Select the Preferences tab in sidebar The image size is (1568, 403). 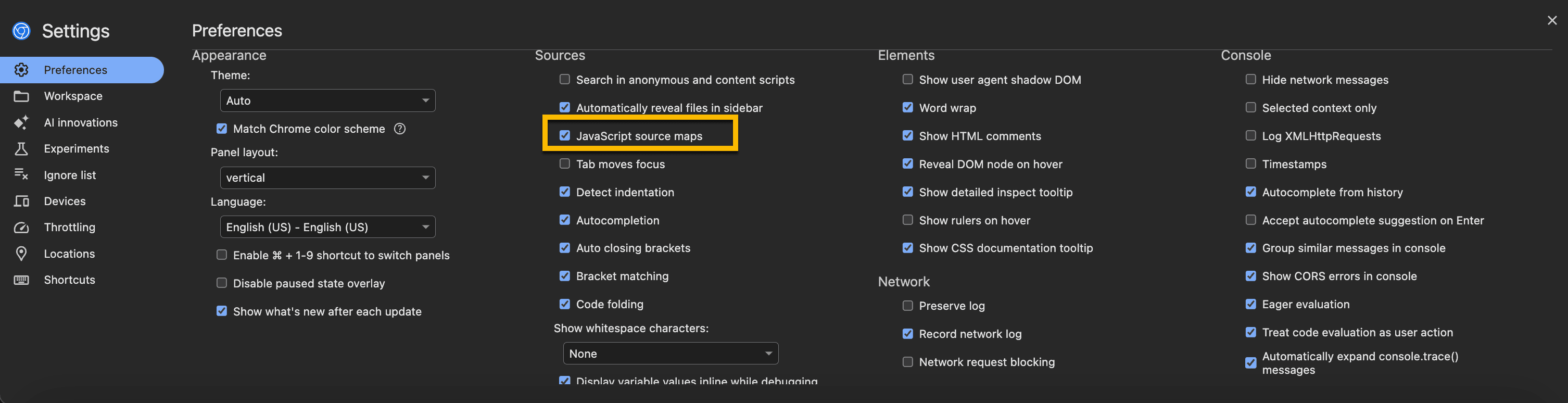click(x=75, y=70)
